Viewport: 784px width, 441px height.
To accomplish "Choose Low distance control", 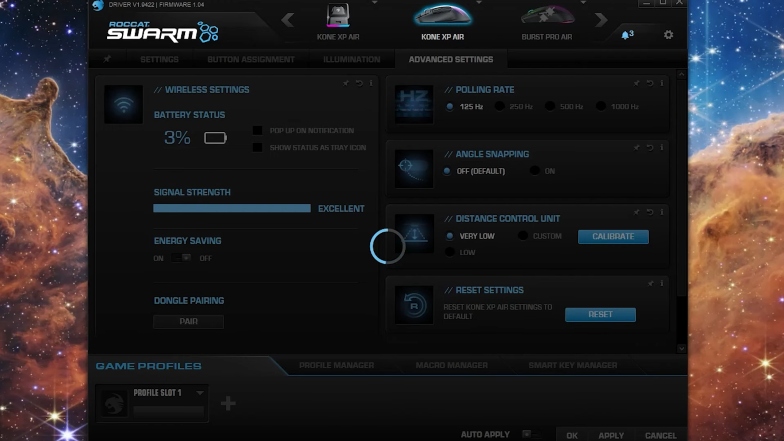I will (450, 252).
